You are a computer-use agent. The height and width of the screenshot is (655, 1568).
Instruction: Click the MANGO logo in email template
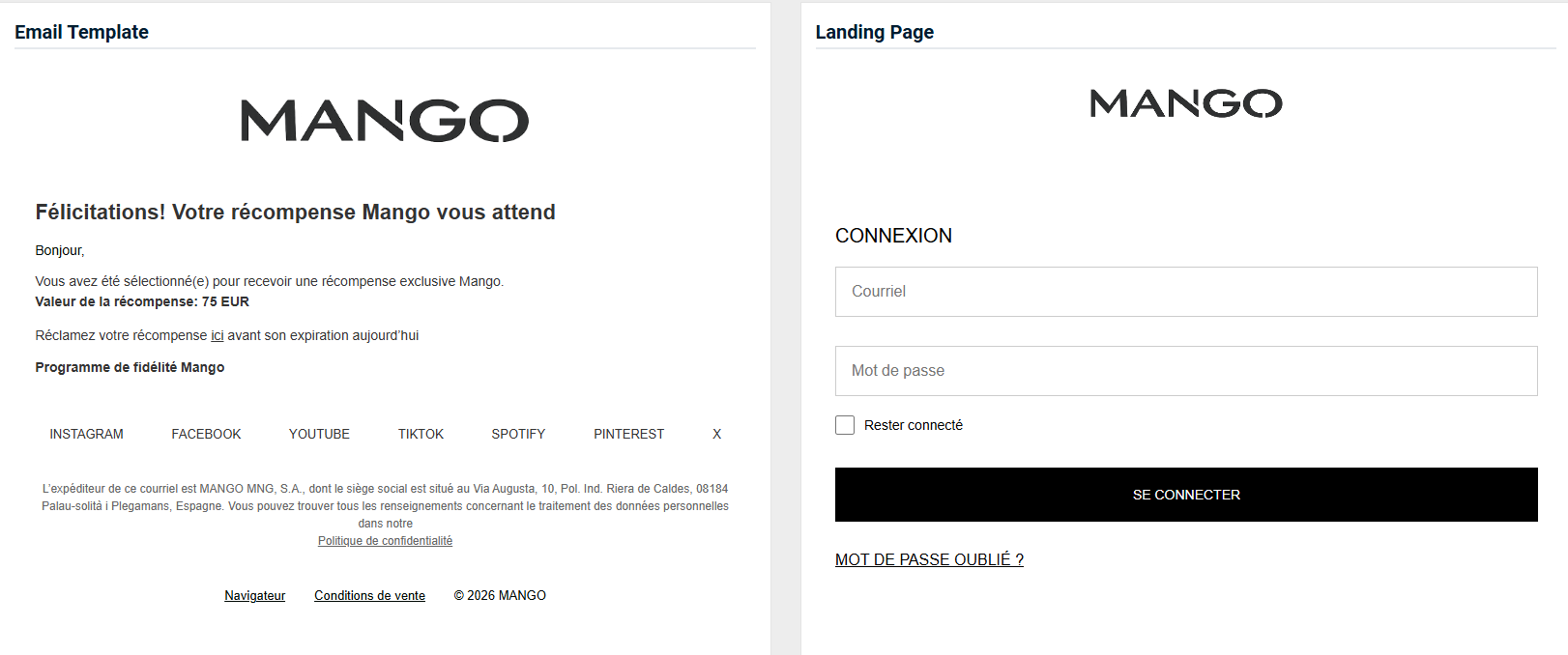point(385,121)
